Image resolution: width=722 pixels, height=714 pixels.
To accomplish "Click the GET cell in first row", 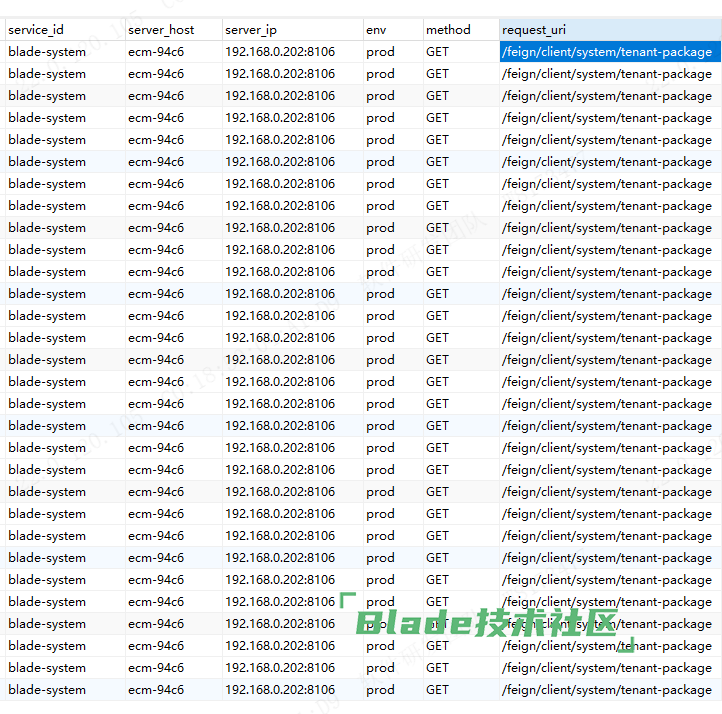I will 438,52.
